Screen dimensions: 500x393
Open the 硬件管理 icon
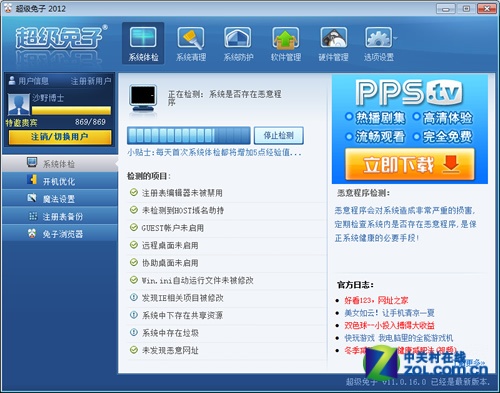(333, 38)
